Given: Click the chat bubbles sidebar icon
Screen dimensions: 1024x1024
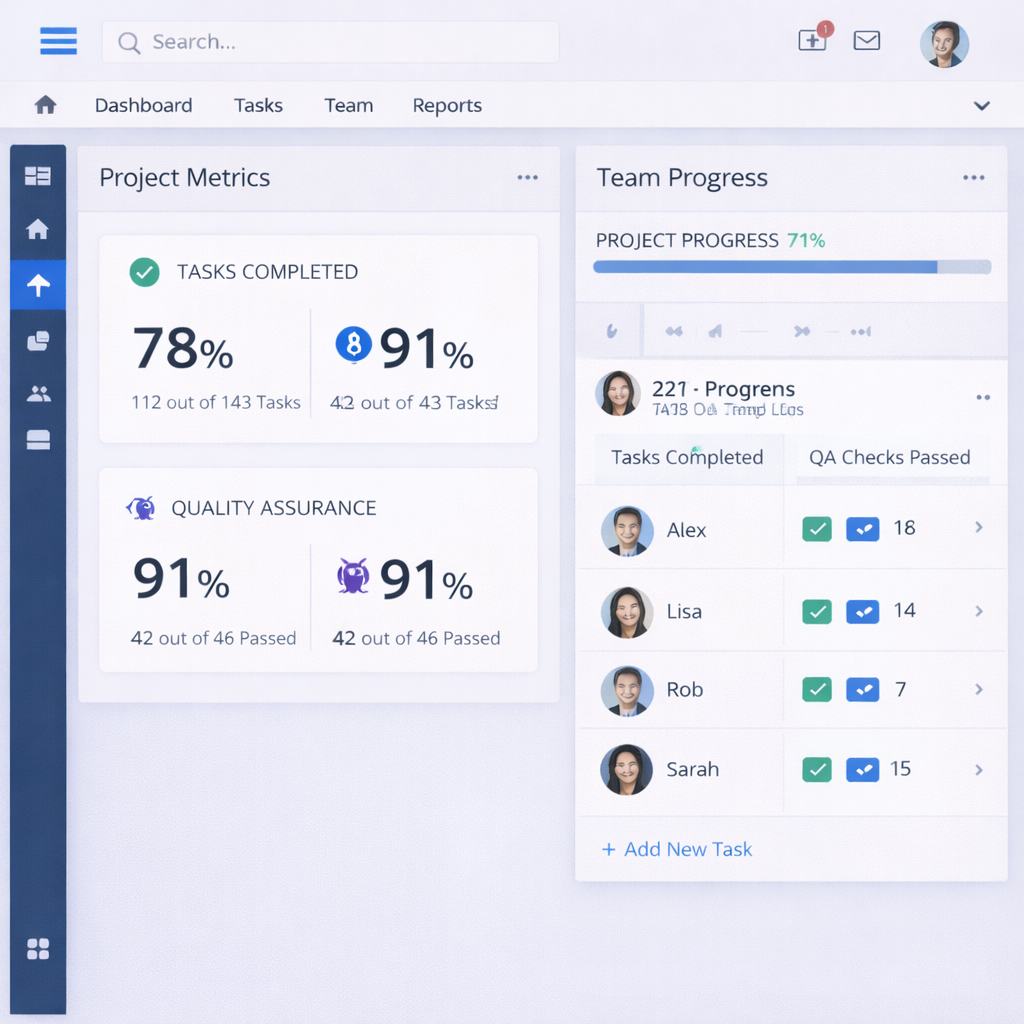Looking at the screenshot, I should [x=38, y=341].
